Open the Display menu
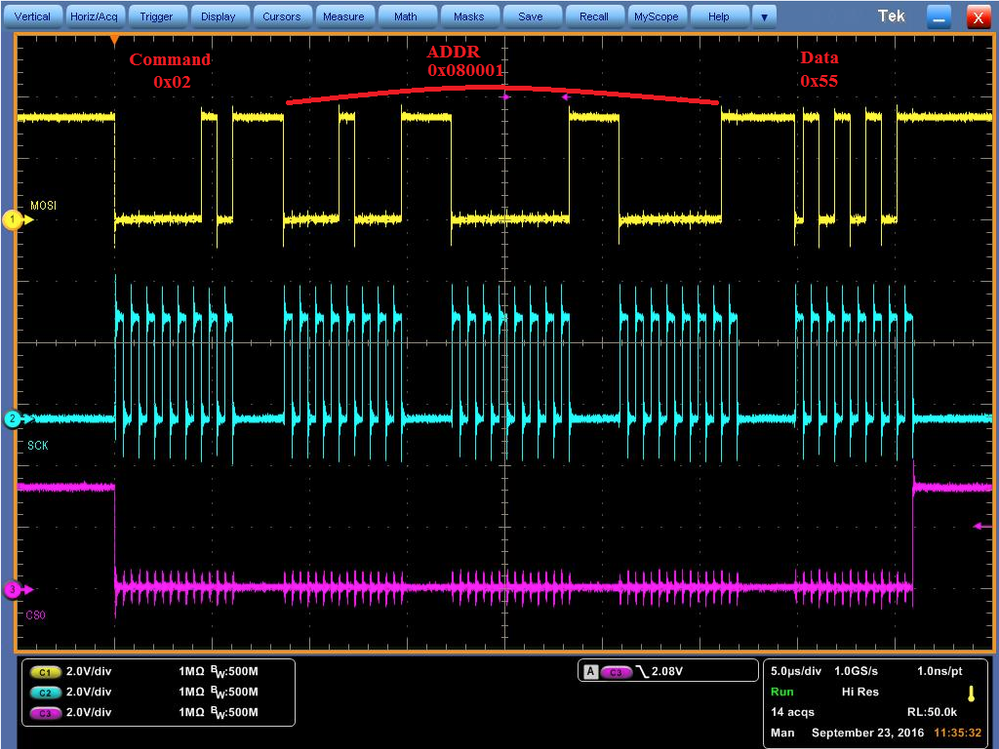Viewport: 999px width, 749px height. (x=219, y=17)
